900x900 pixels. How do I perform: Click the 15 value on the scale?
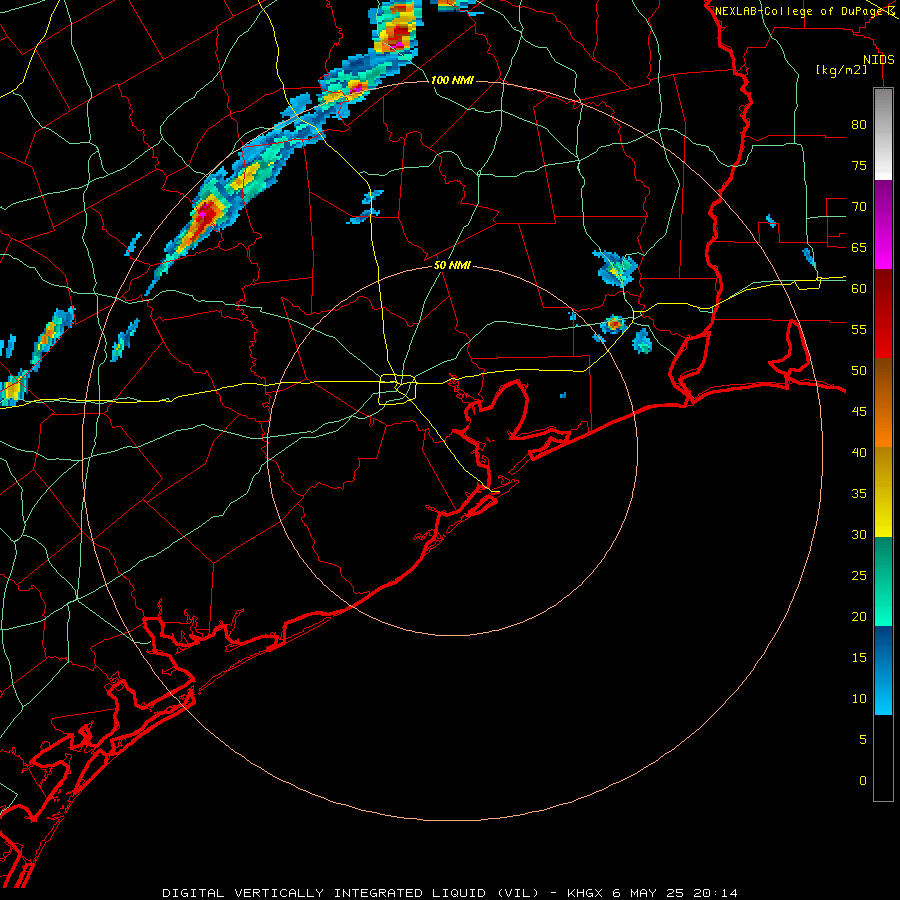pos(859,657)
